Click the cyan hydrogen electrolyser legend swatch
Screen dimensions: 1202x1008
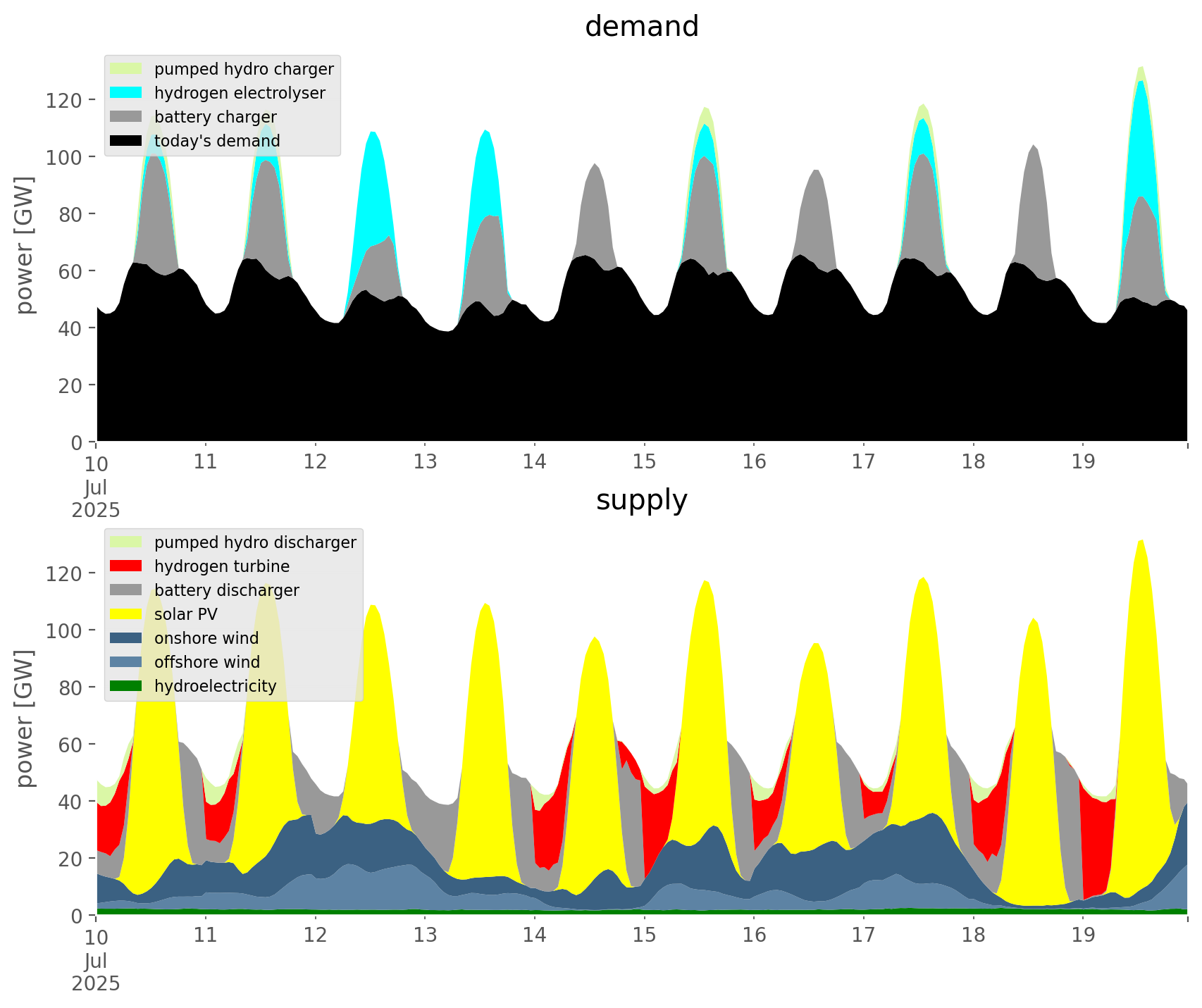126,93
